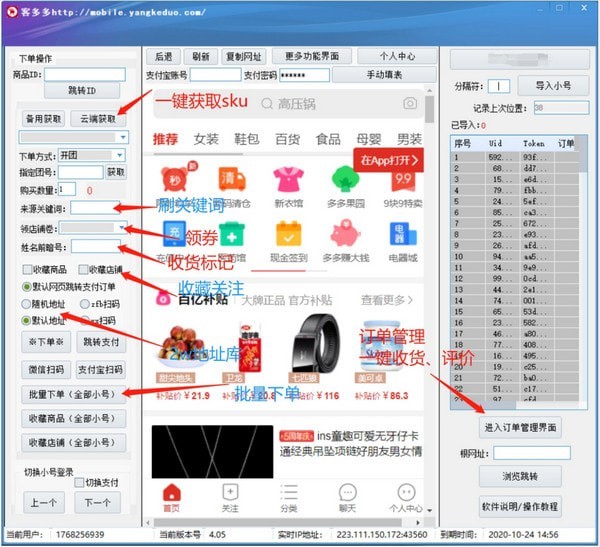Click the 来源关键词 input field
The width and height of the screenshot is (600, 547).
[x=95, y=208]
